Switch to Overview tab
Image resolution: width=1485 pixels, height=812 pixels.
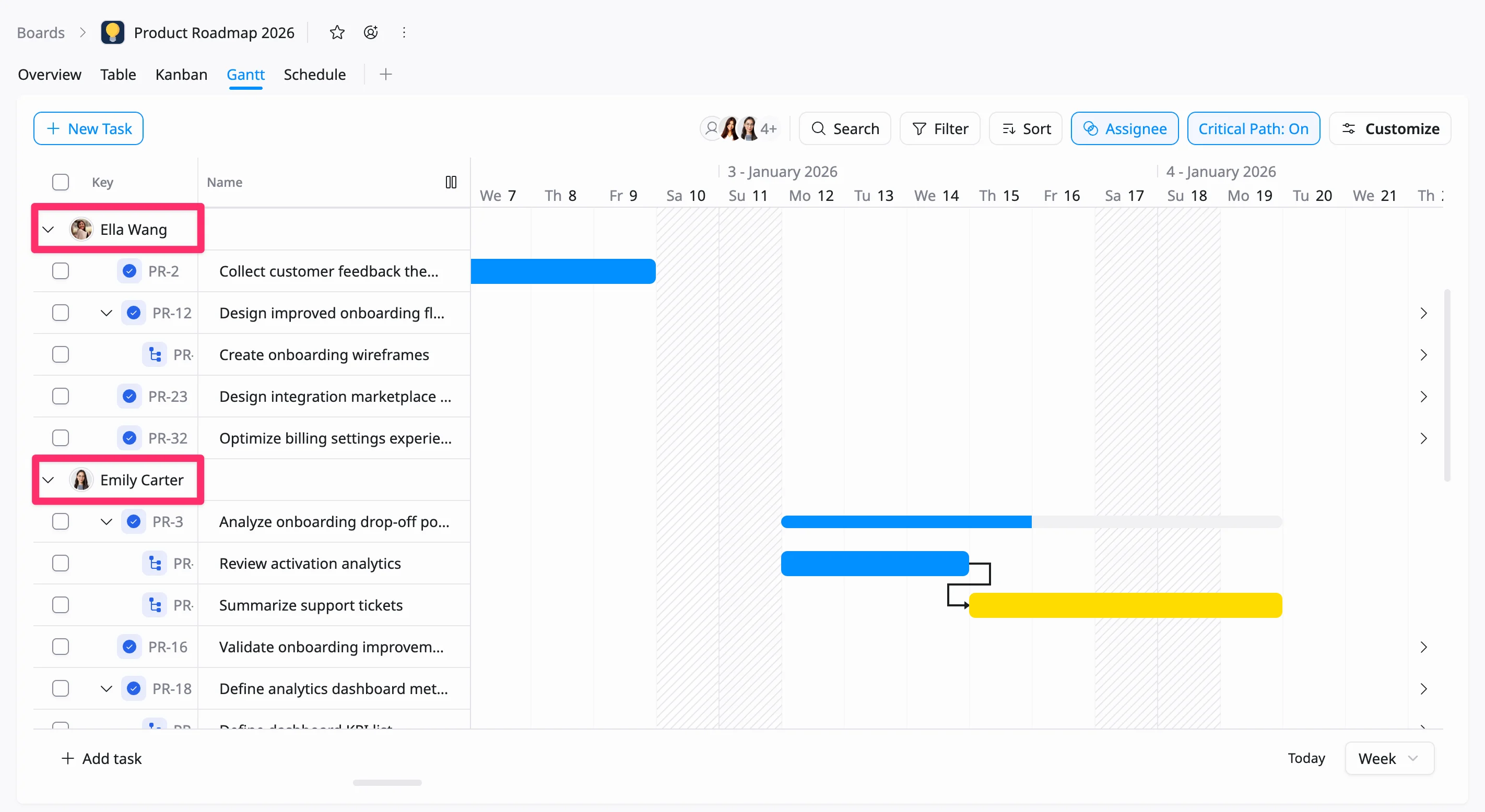click(x=50, y=74)
